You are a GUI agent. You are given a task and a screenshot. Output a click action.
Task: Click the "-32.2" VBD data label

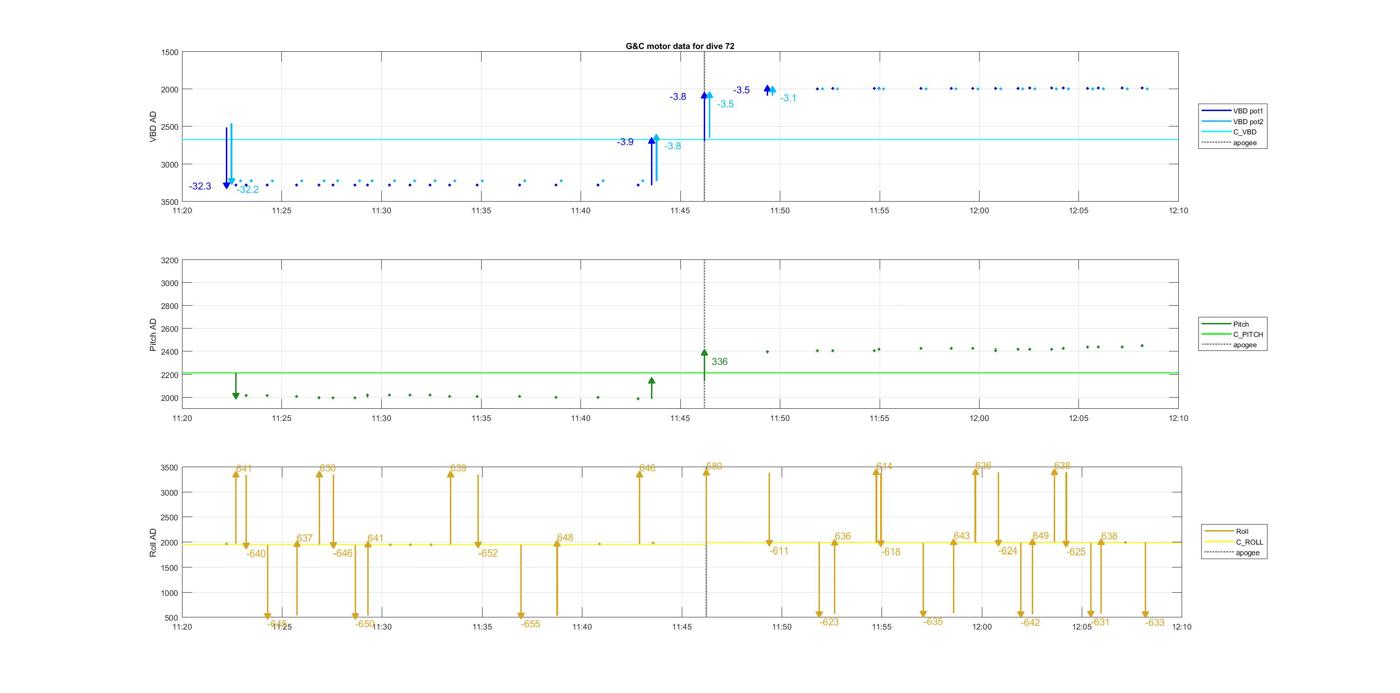tap(247, 190)
